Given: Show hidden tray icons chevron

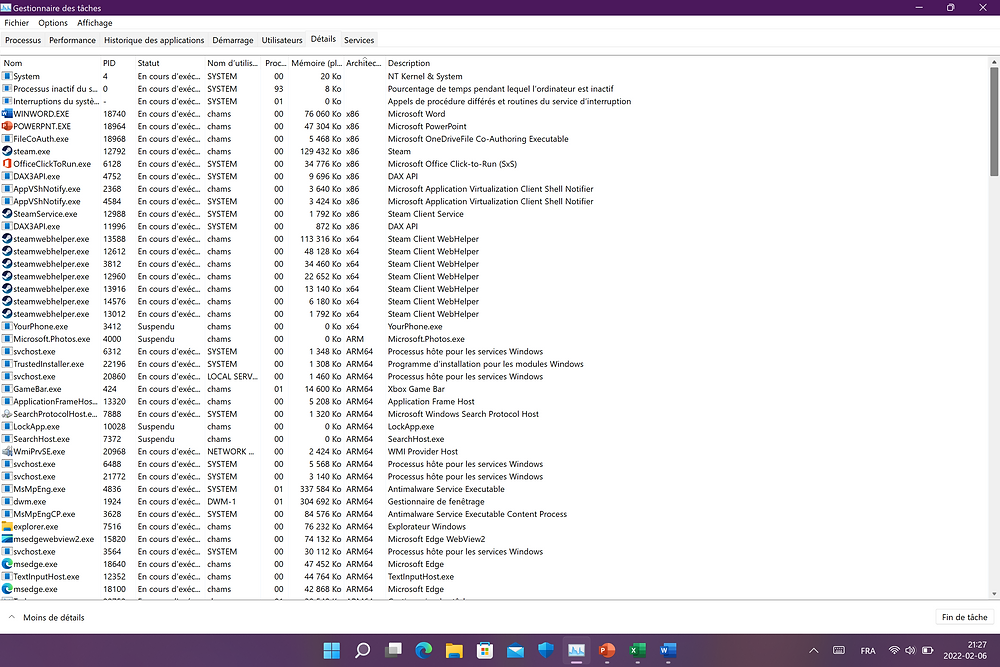Looking at the screenshot, I should (814, 650).
